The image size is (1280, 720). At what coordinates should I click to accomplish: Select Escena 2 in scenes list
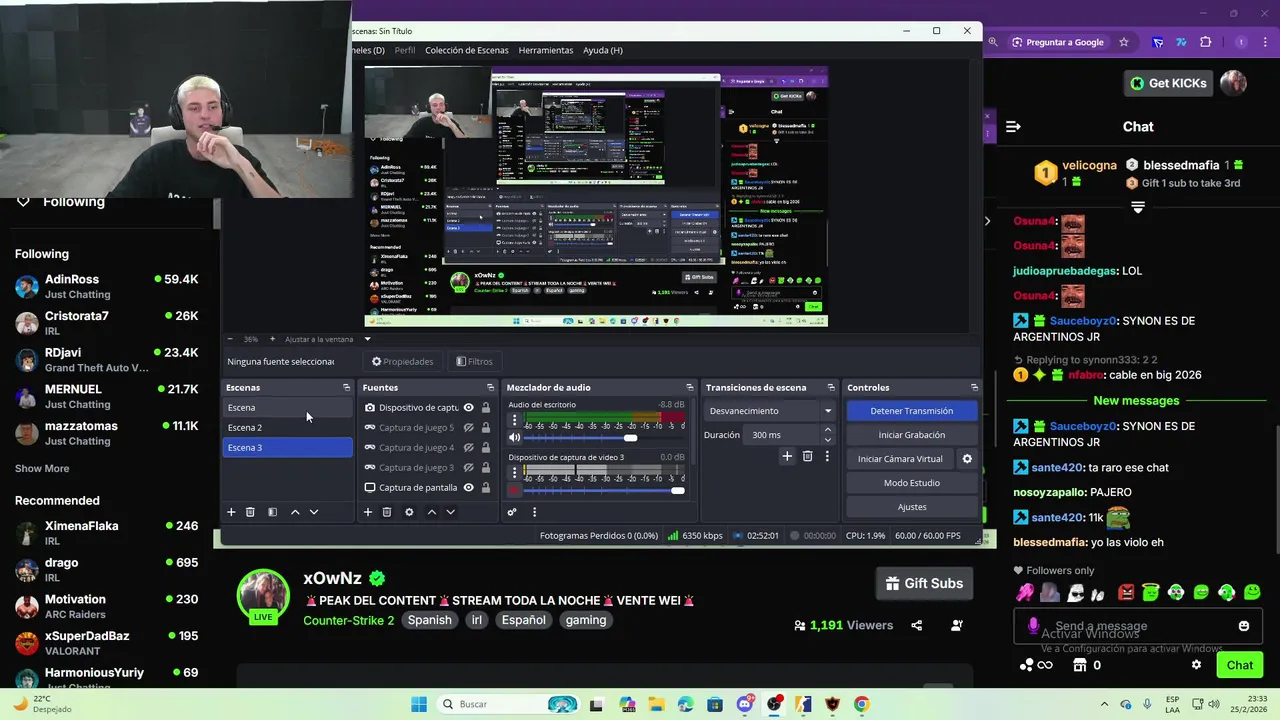287,428
